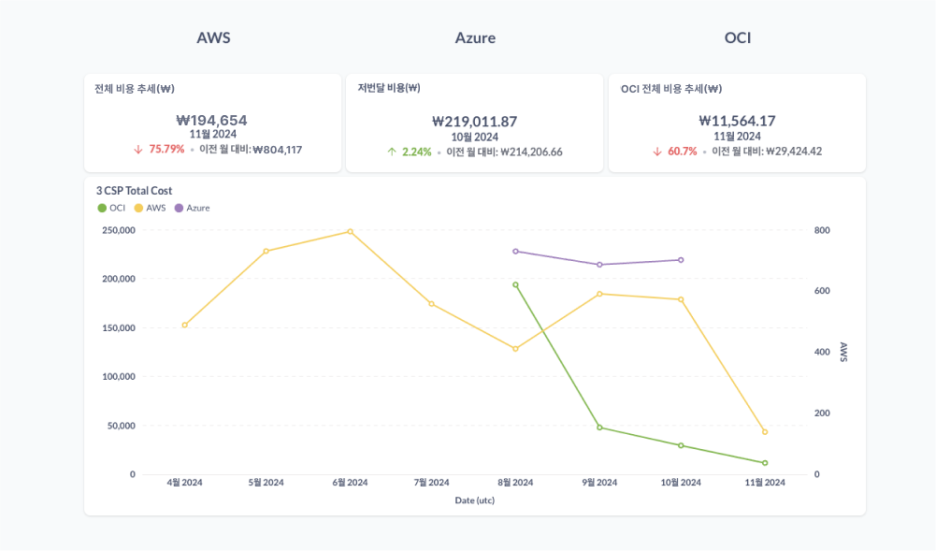Click the 8월 2024 x-axis label
This screenshot has width=936, height=551.
pos(516,483)
